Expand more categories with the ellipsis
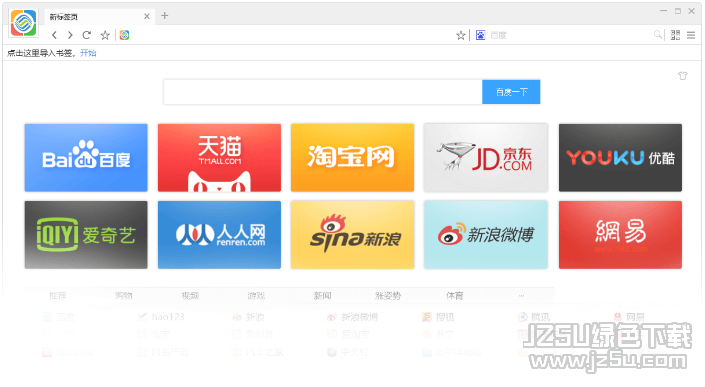 (521, 296)
